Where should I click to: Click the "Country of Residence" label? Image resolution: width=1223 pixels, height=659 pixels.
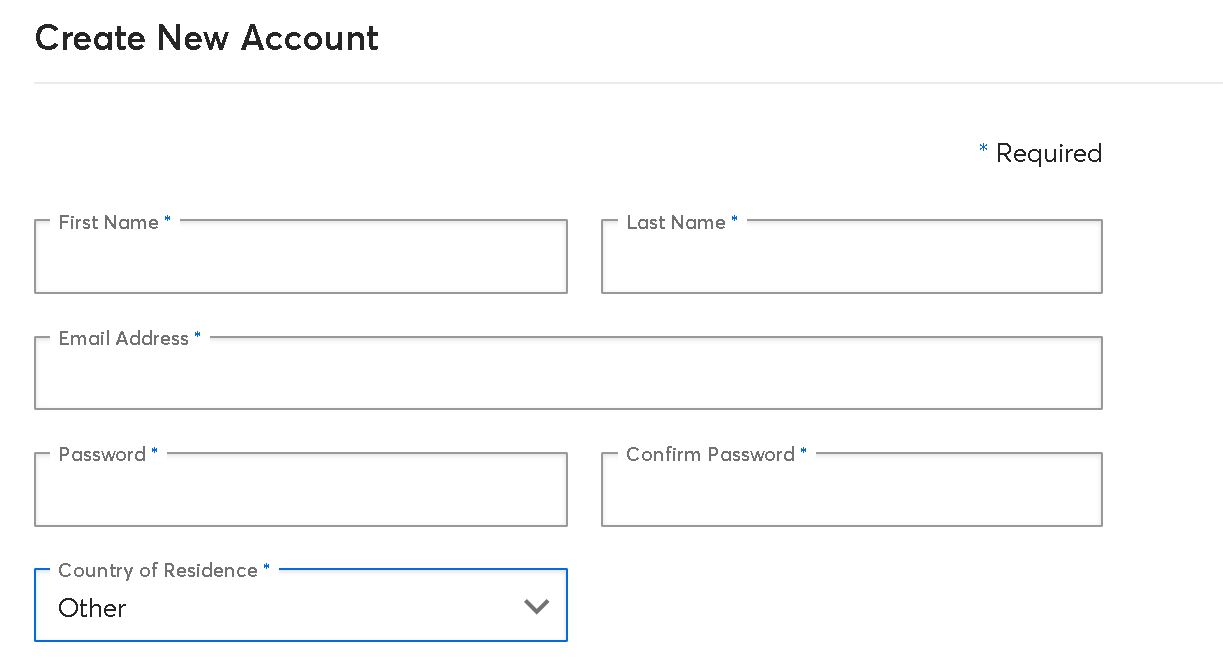158,570
